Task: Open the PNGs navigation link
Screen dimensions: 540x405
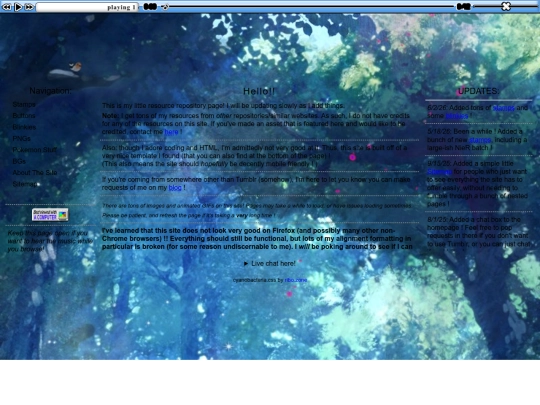Action: (21, 138)
